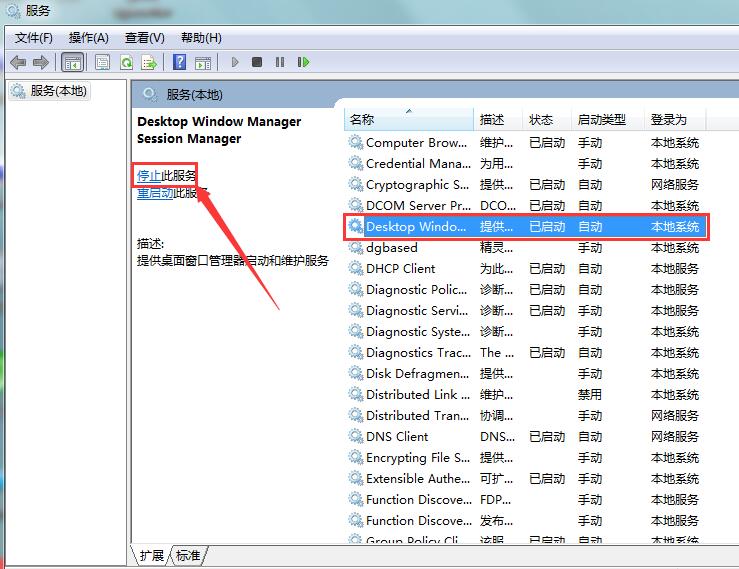Click 网络服务 login cell of DNS Client
This screenshot has height=569, width=739.
point(675,437)
